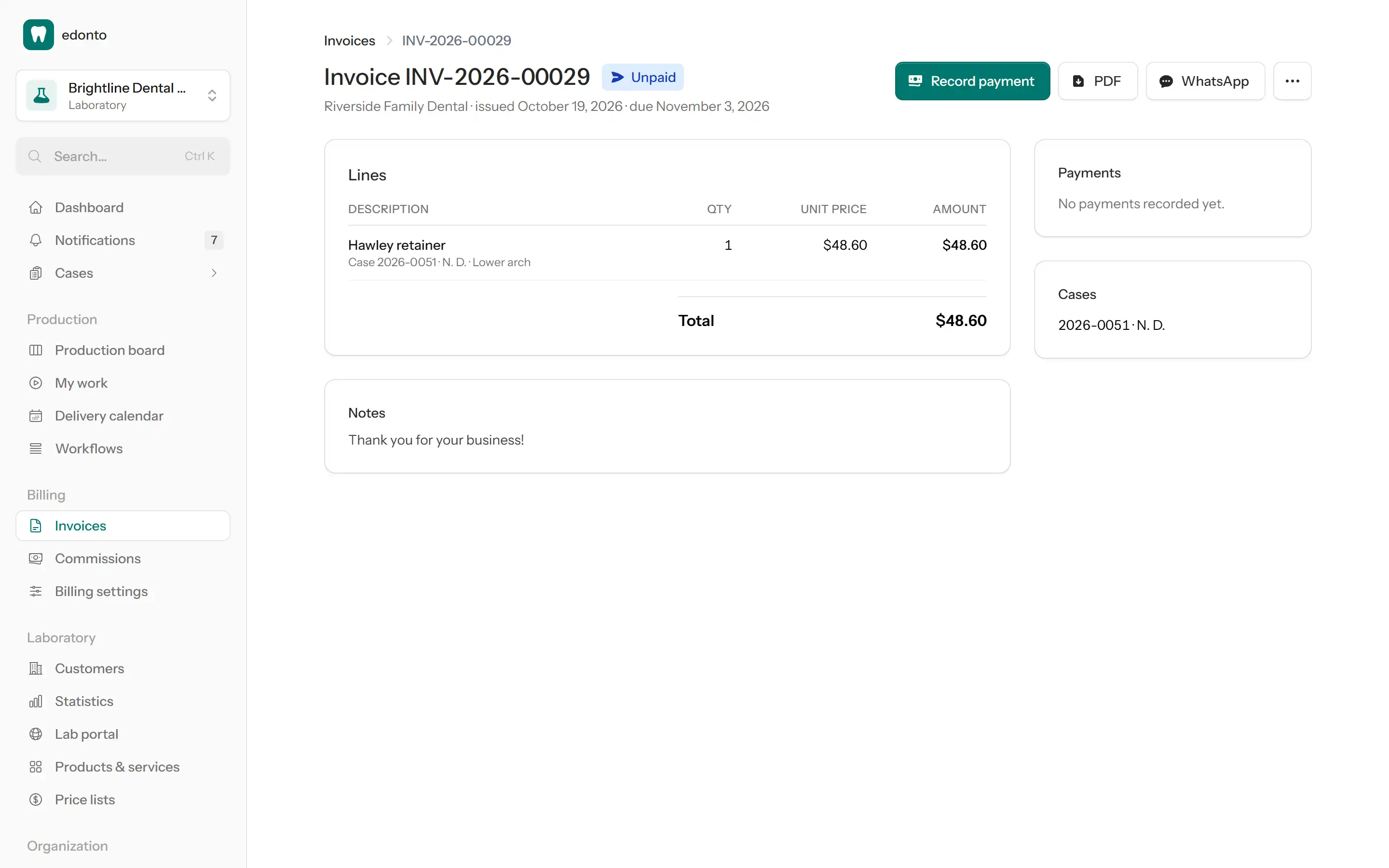Viewport: 1389px width, 868px height.
Task: Click the Production board columns icon
Action: click(36, 350)
